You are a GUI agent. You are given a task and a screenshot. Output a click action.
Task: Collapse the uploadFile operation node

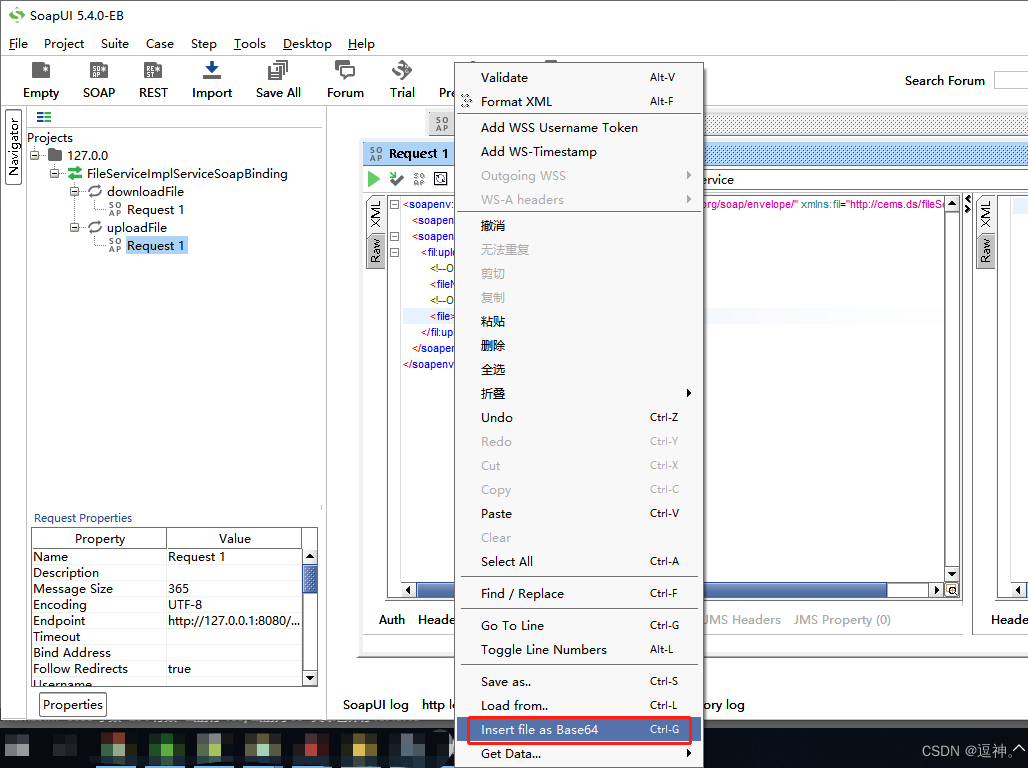click(75, 228)
